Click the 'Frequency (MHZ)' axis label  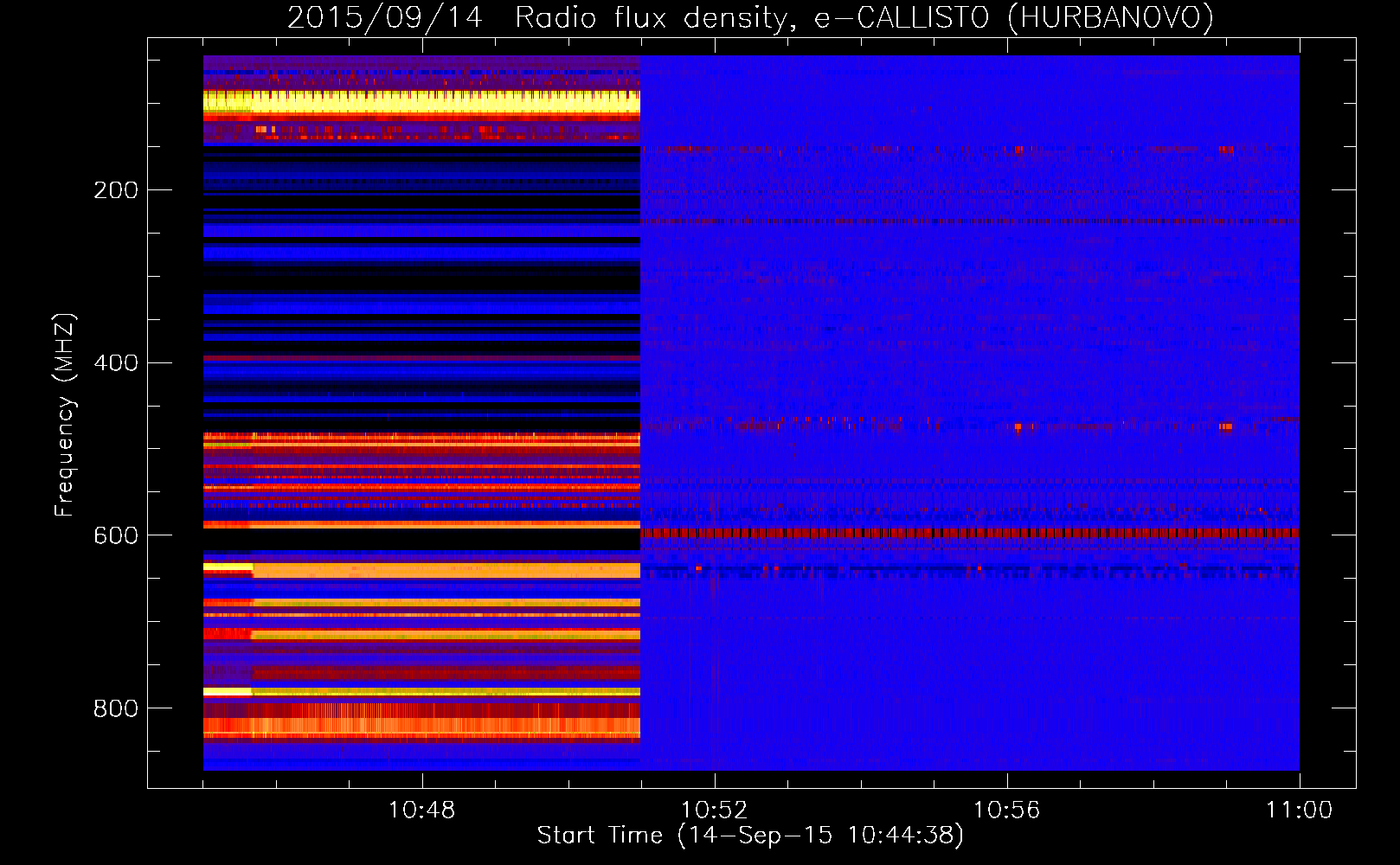pos(65,414)
